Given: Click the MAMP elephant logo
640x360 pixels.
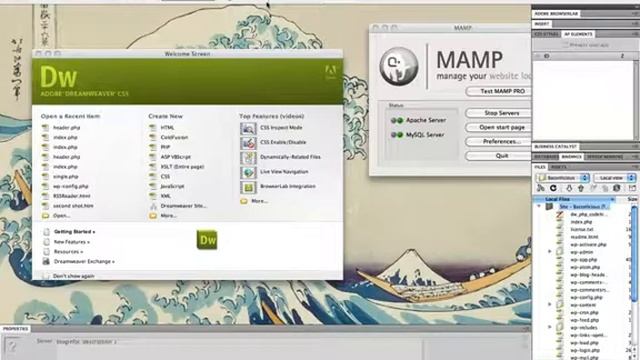Looking at the screenshot, I should coord(399,67).
